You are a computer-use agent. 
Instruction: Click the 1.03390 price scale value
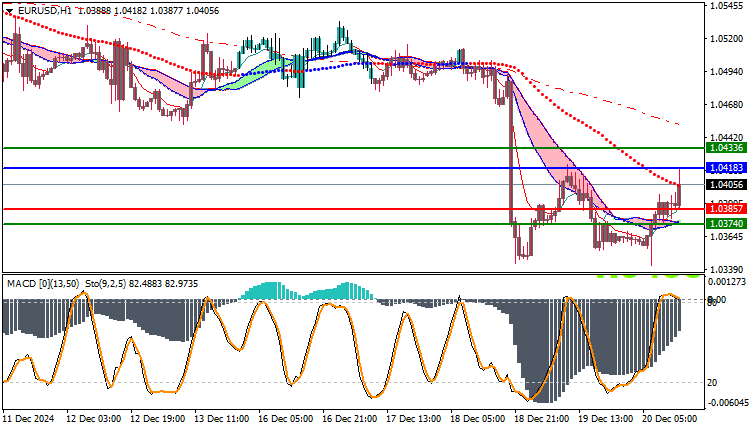[727, 270]
